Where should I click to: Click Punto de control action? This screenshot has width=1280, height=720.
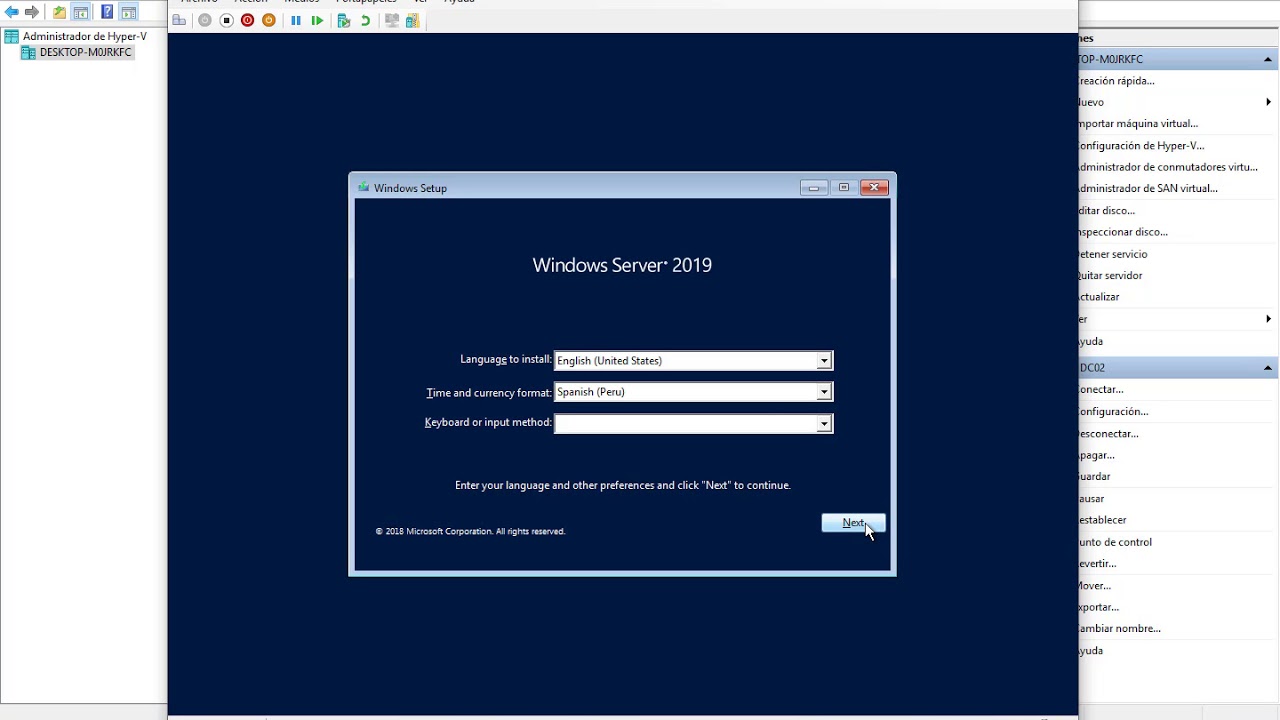click(x=1115, y=542)
